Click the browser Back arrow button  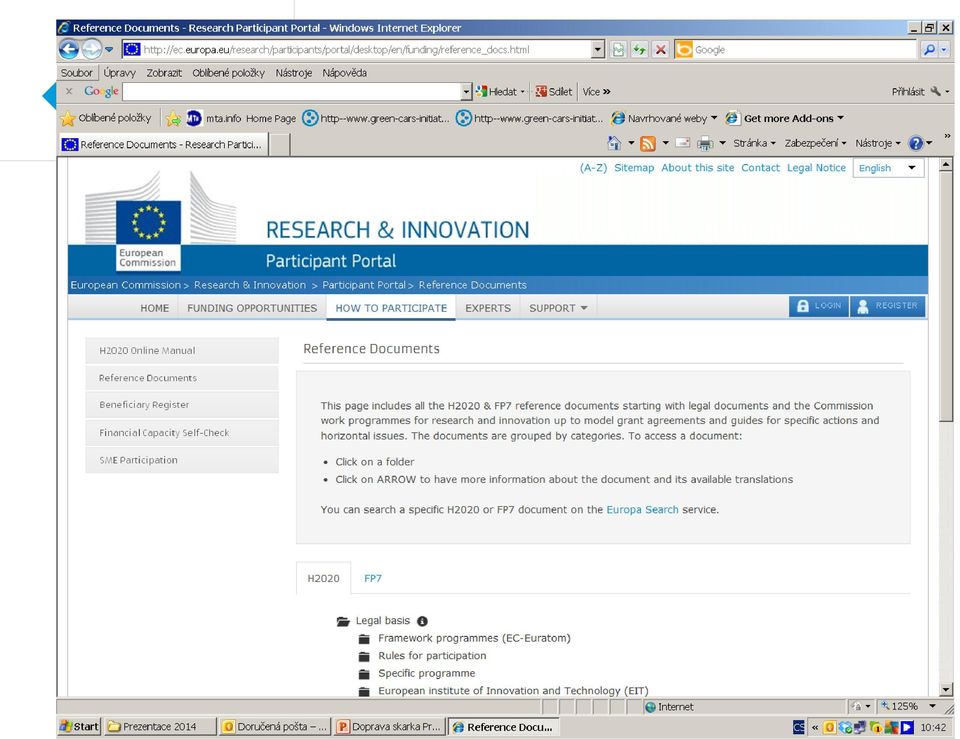69,49
